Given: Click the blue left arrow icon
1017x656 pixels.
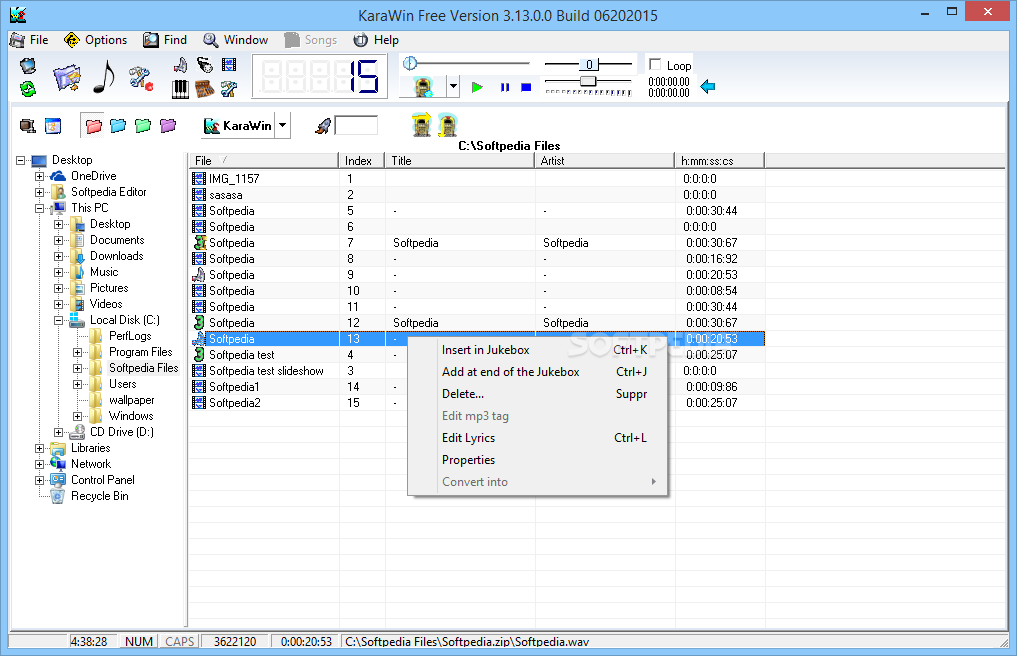Looking at the screenshot, I should (708, 86).
